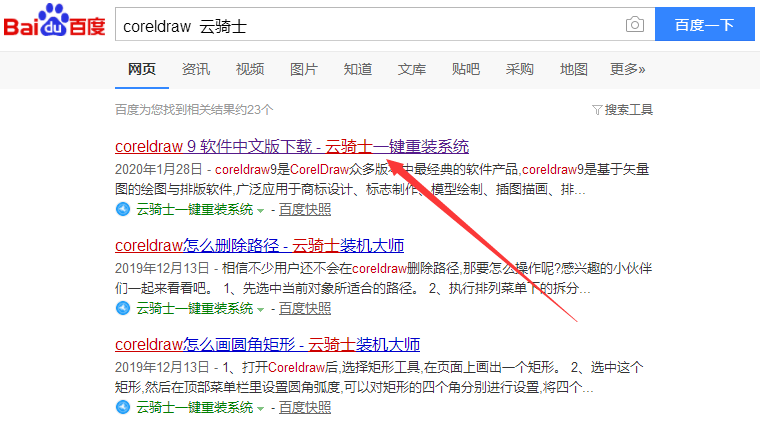
Task: Click the text 百度为您找到相关结果约23个
Action: pos(194,109)
